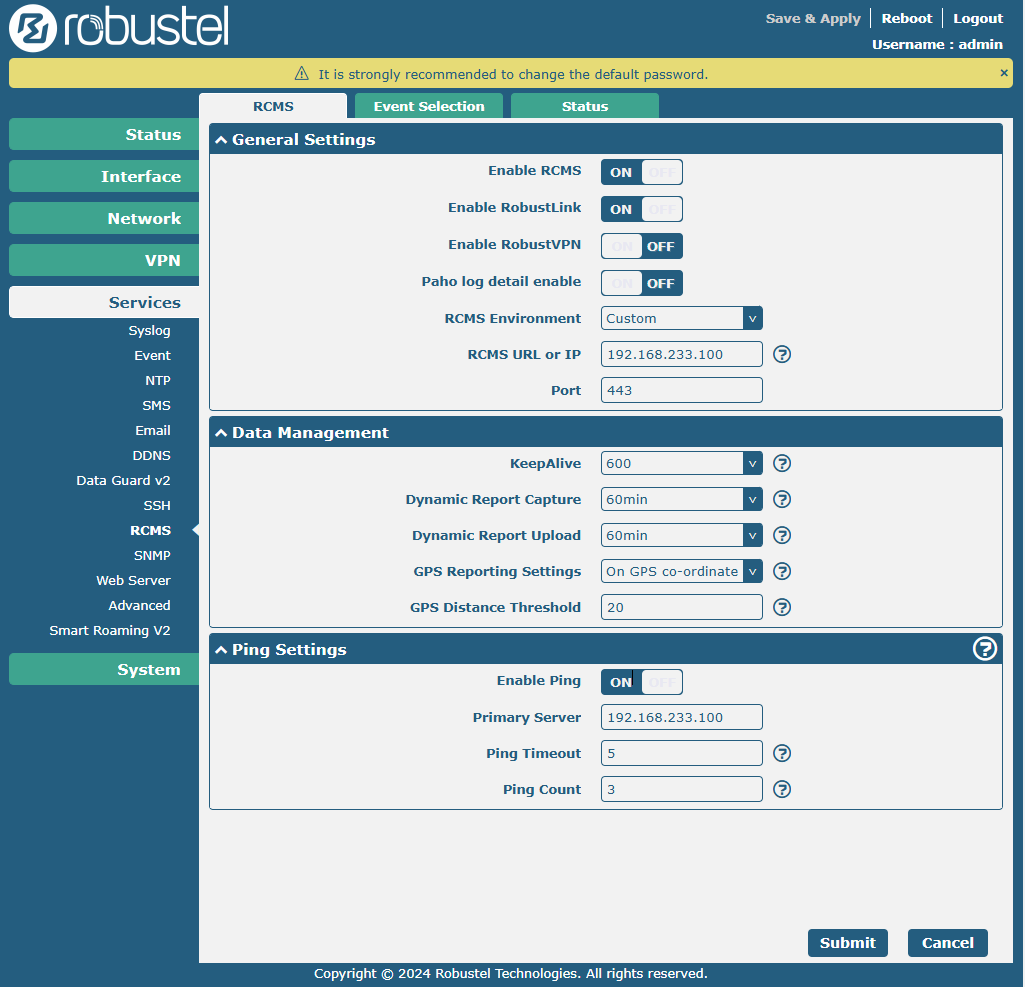Viewport: 1025px width, 987px height.
Task: Edit the Ping Timeout field
Action: (681, 753)
